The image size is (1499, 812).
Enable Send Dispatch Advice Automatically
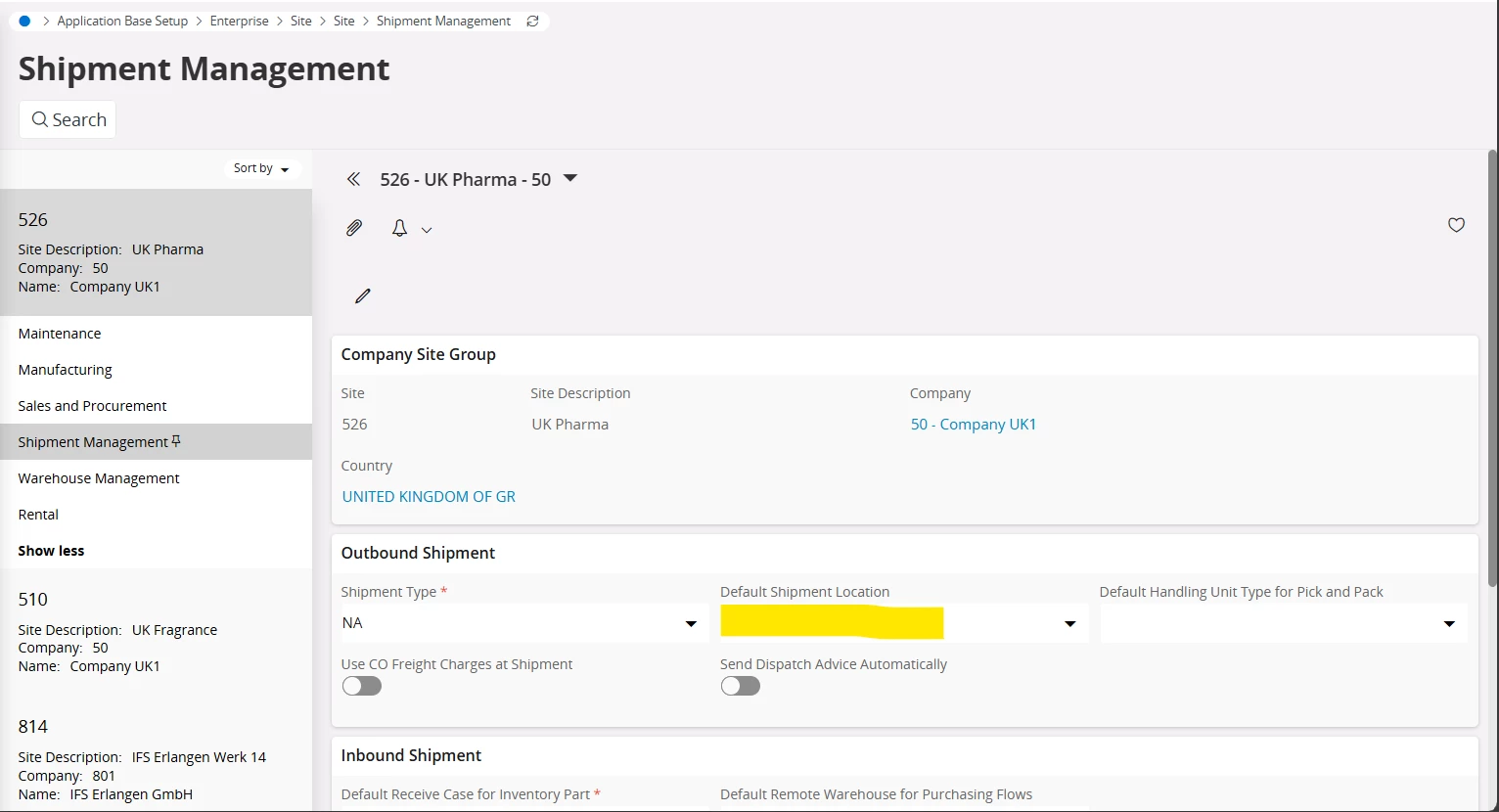point(741,686)
